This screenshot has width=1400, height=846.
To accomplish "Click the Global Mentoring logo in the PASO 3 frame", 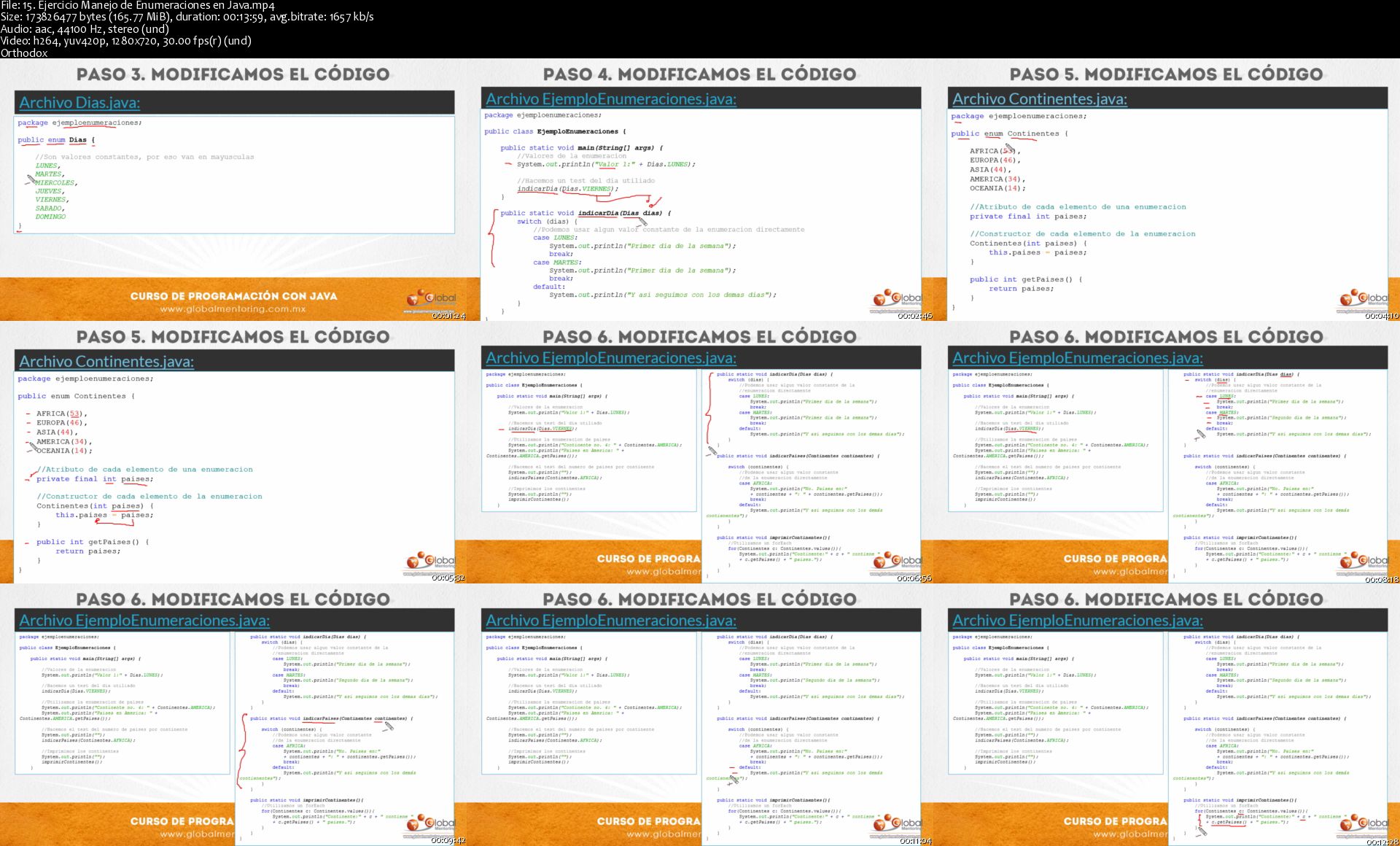I will 430,300.
